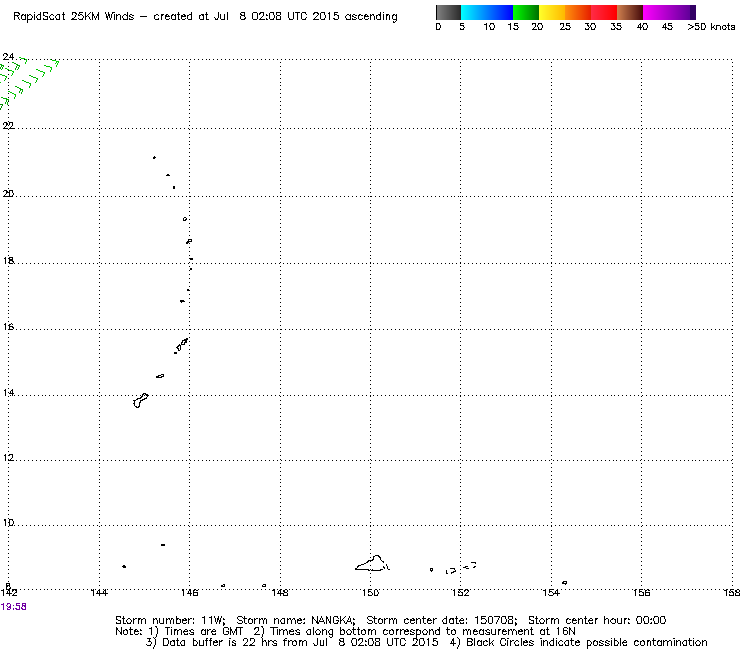740x650 pixels.
Task: Click the small island outline near 14.5N
Action: pos(160,376)
